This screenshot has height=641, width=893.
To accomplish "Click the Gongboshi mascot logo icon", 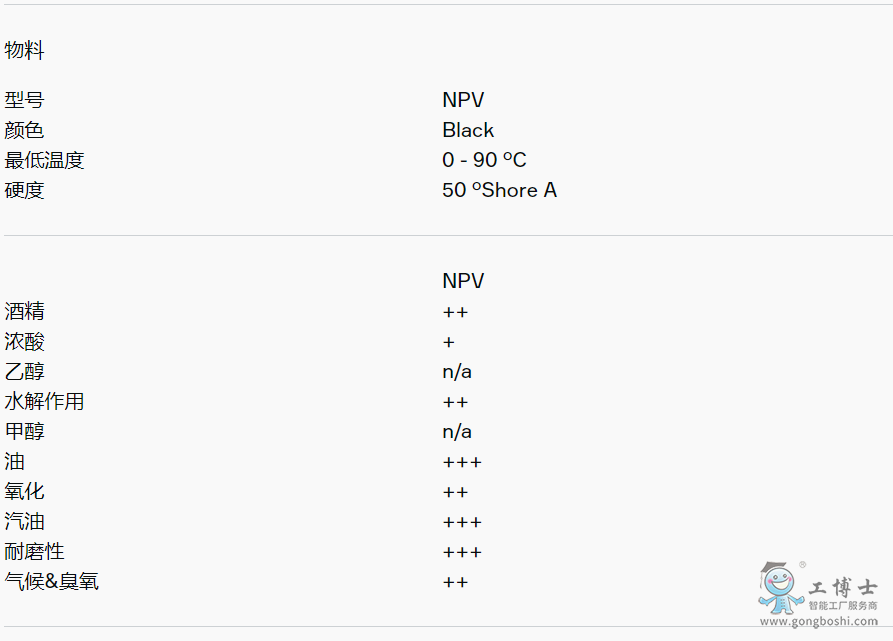I will pos(781,588).
